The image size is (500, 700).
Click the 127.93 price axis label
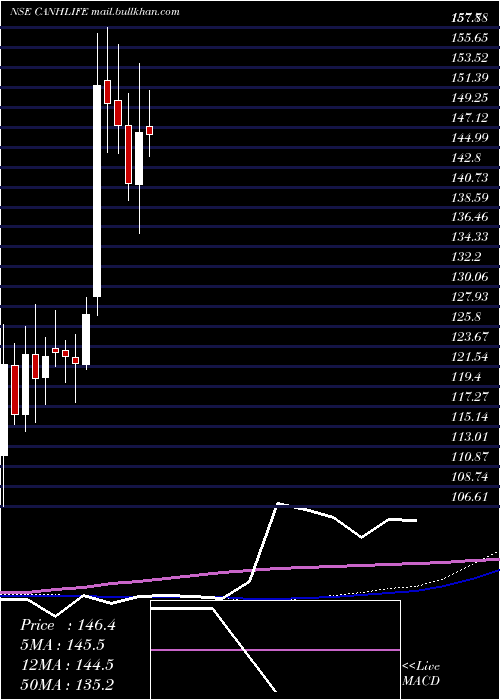(469, 297)
